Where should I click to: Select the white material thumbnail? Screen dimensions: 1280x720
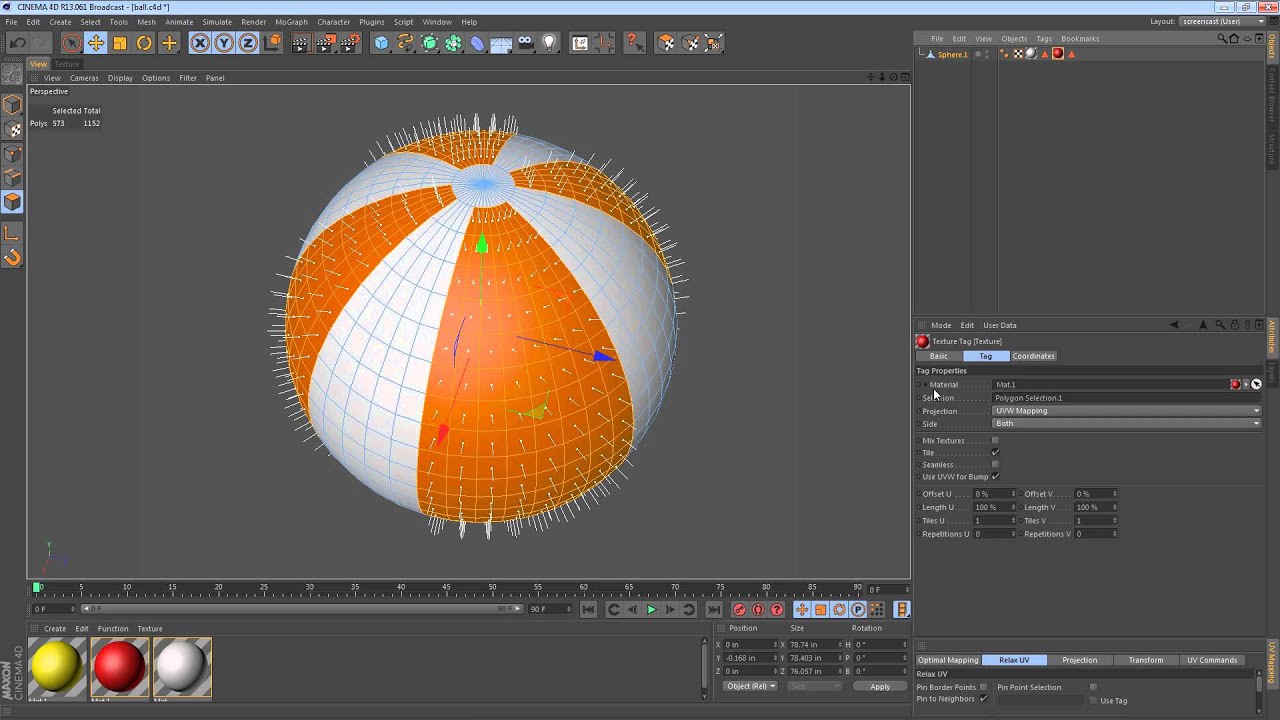(182, 667)
